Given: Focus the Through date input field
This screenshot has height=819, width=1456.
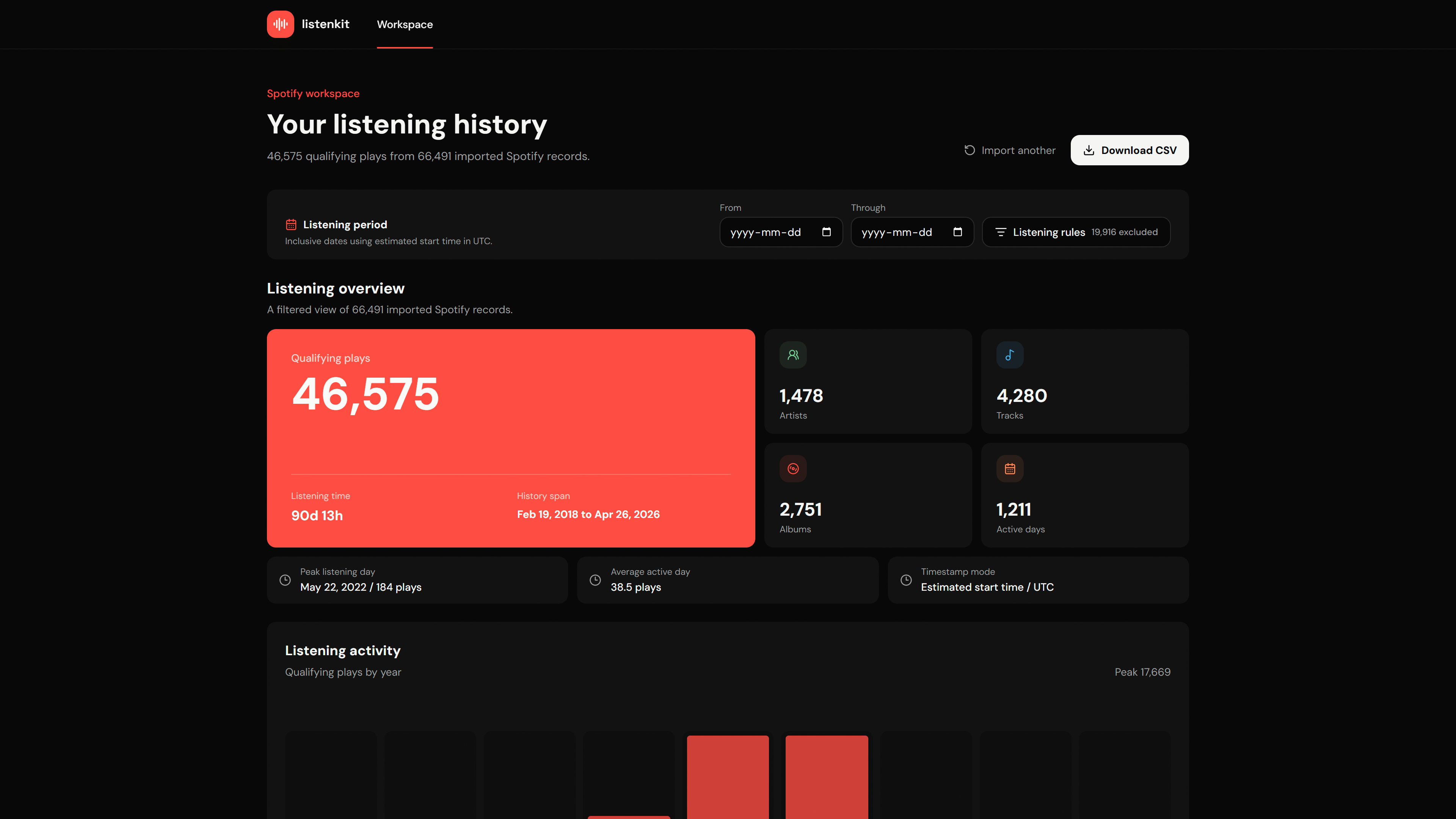Looking at the screenshot, I should [x=912, y=232].
